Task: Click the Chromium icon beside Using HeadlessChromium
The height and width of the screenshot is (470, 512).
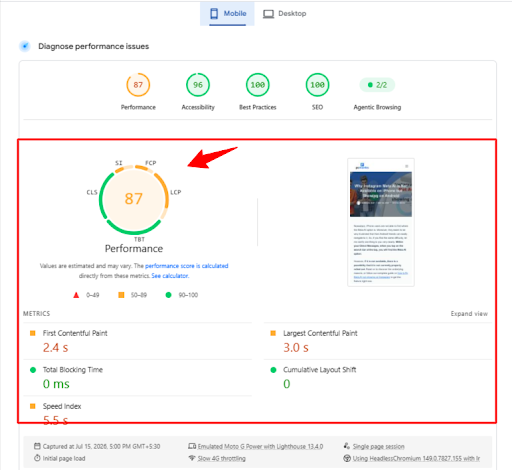Action: pyautogui.click(x=347, y=458)
